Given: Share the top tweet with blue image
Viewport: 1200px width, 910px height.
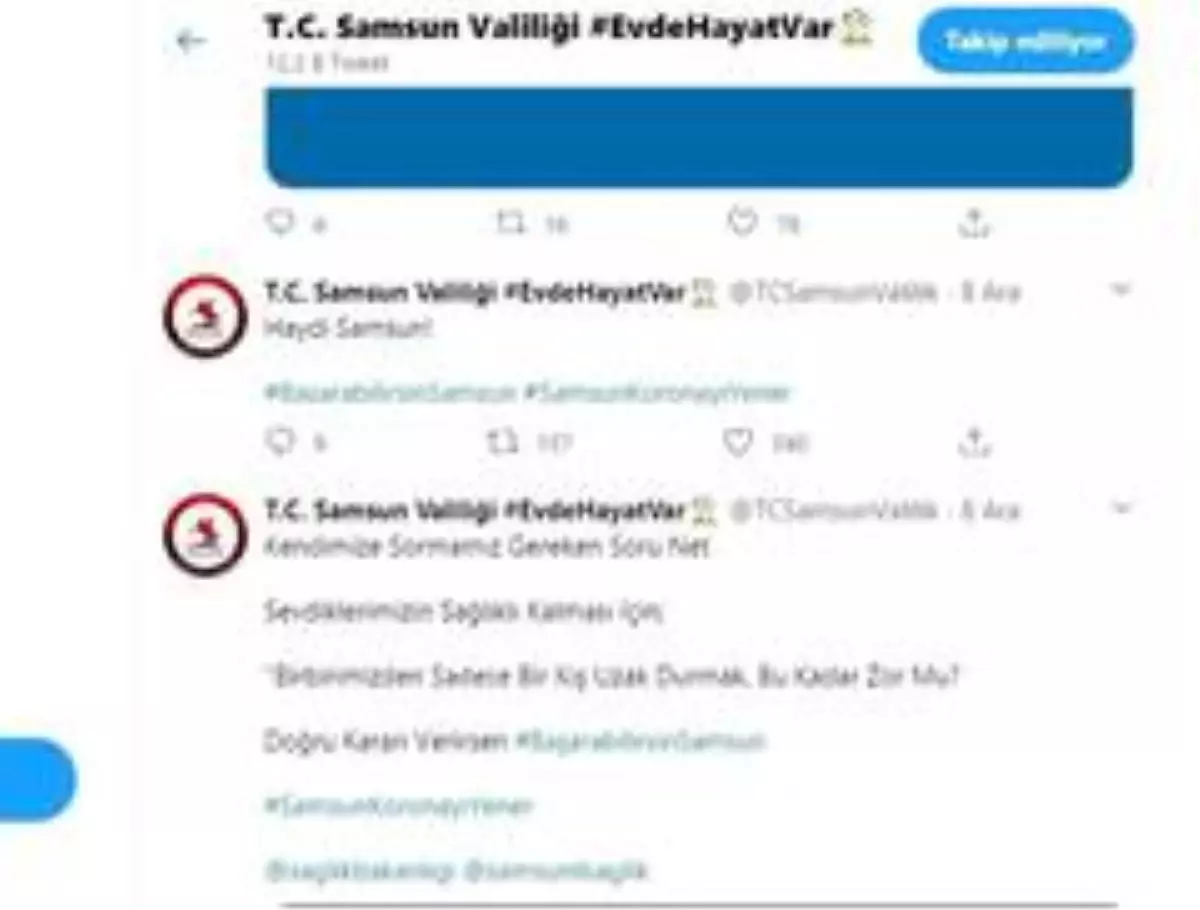Looking at the screenshot, I should 973,223.
